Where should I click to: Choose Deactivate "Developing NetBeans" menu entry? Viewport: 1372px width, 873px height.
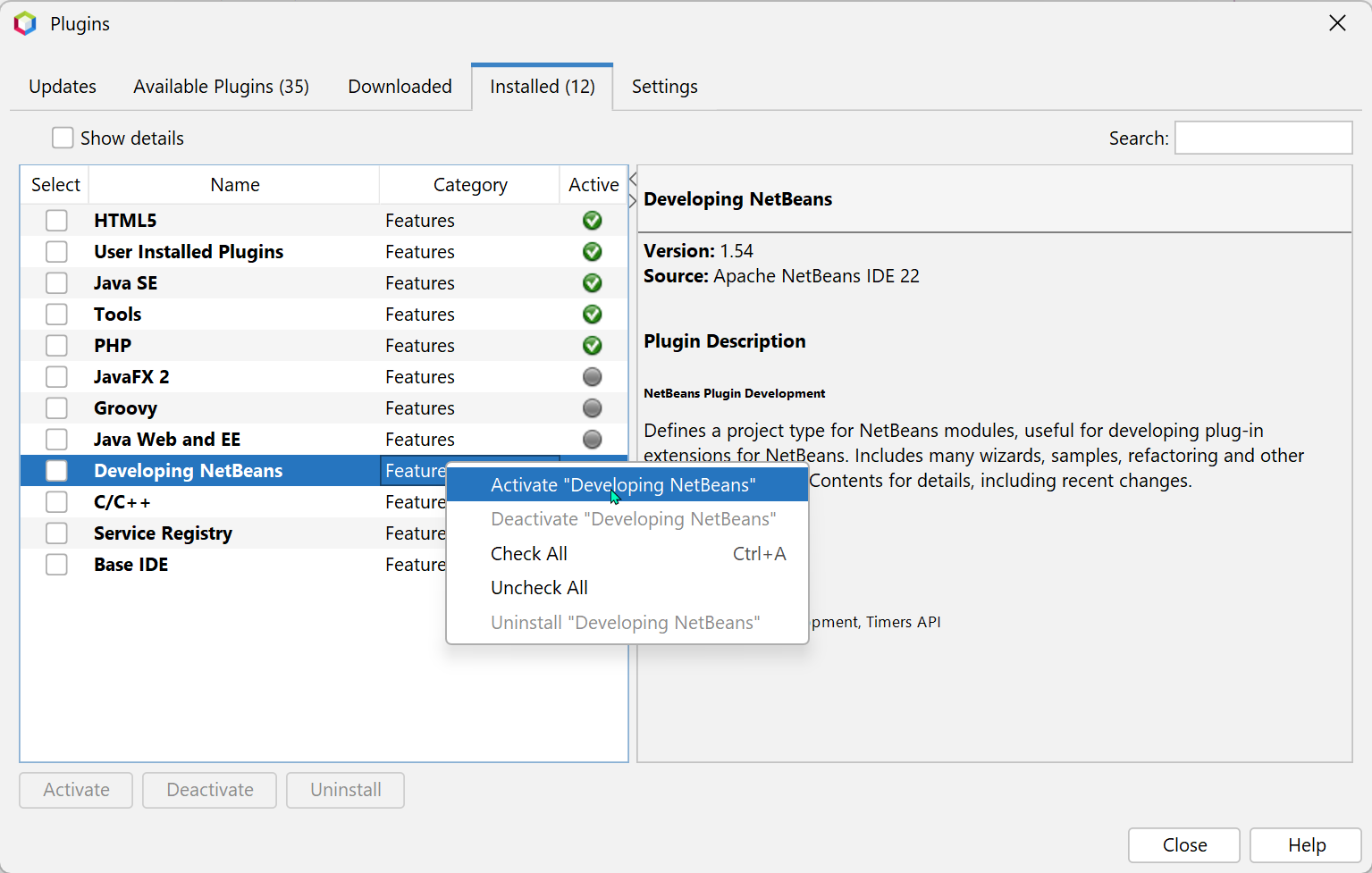tap(627, 519)
